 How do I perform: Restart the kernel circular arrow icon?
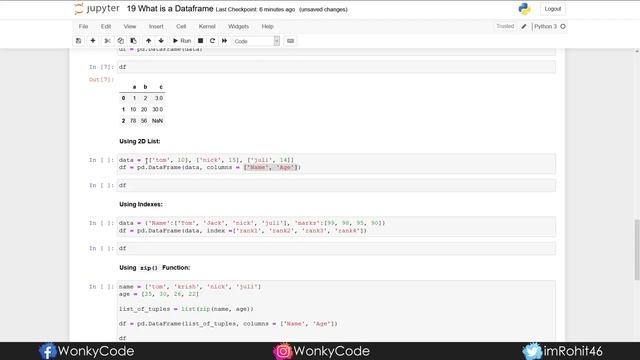[212, 41]
